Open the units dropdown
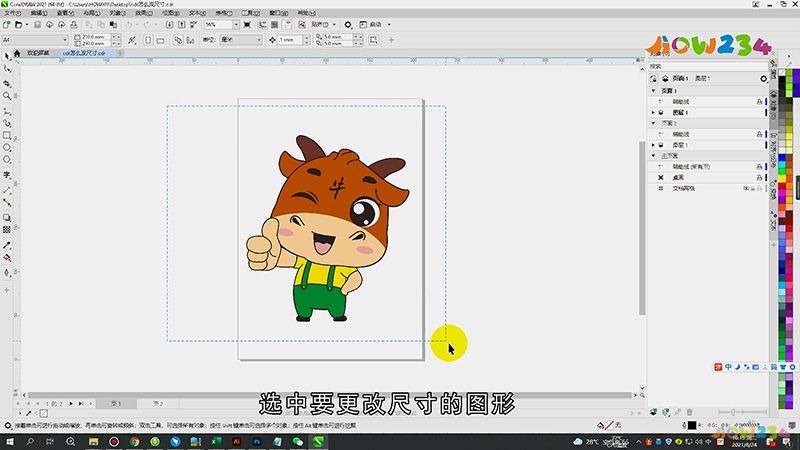Viewport: 800px width, 450px height. click(x=259, y=40)
